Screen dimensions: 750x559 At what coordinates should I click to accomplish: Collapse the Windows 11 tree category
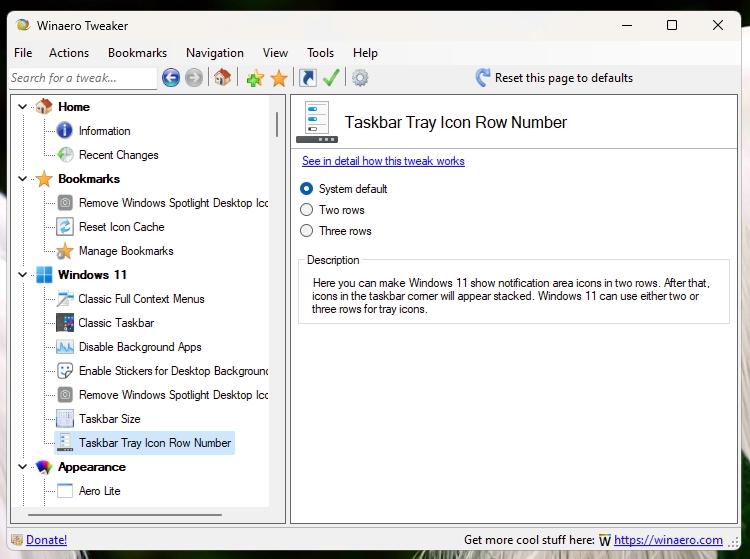pos(22,274)
